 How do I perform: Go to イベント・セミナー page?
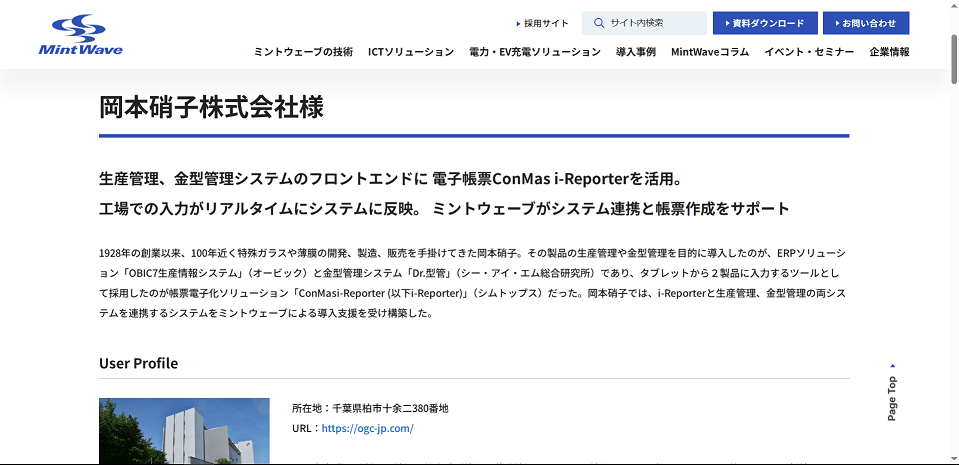click(x=809, y=52)
